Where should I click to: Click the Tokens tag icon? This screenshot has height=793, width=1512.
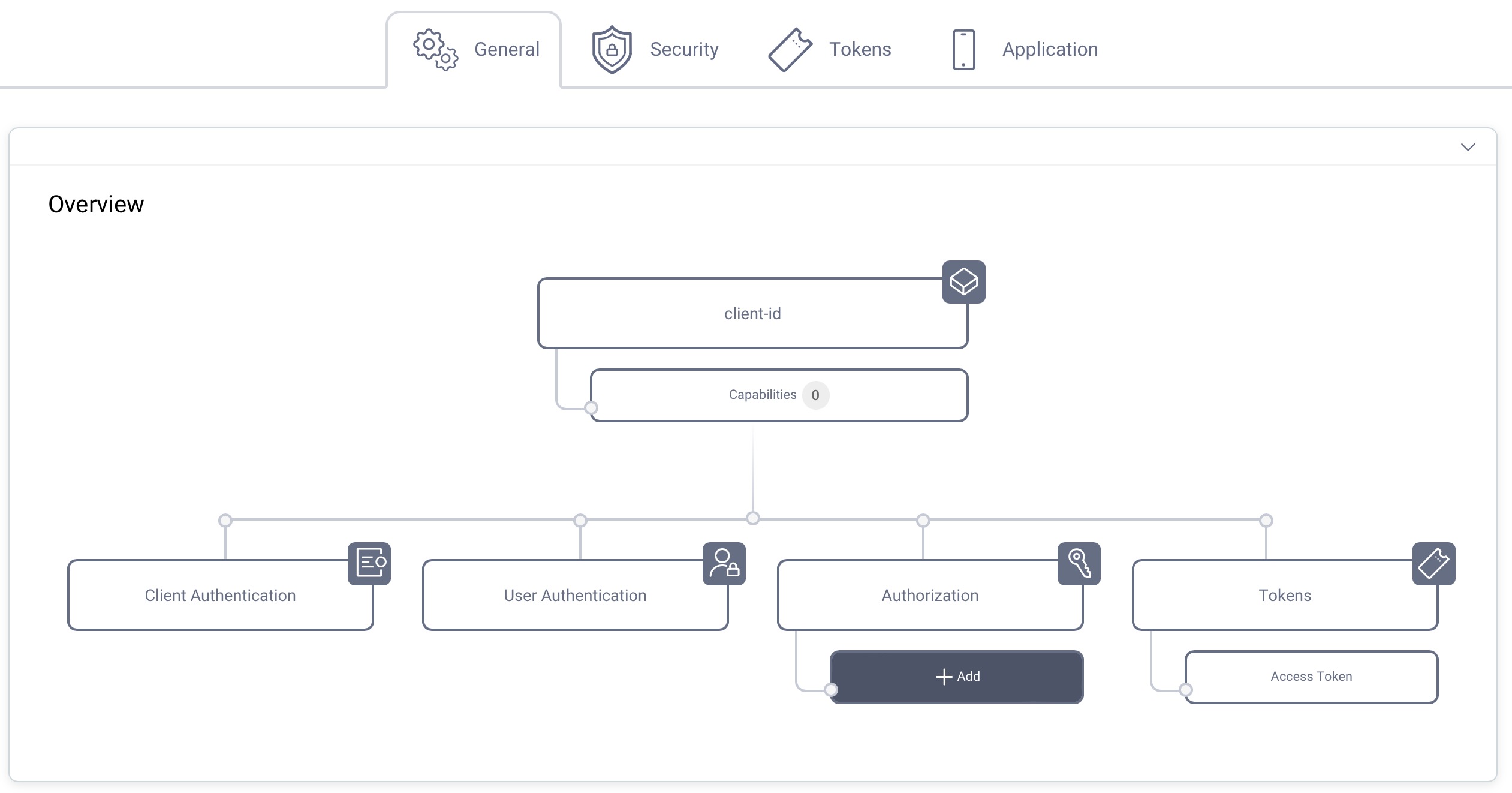pyautogui.click(x=789, y=48)
